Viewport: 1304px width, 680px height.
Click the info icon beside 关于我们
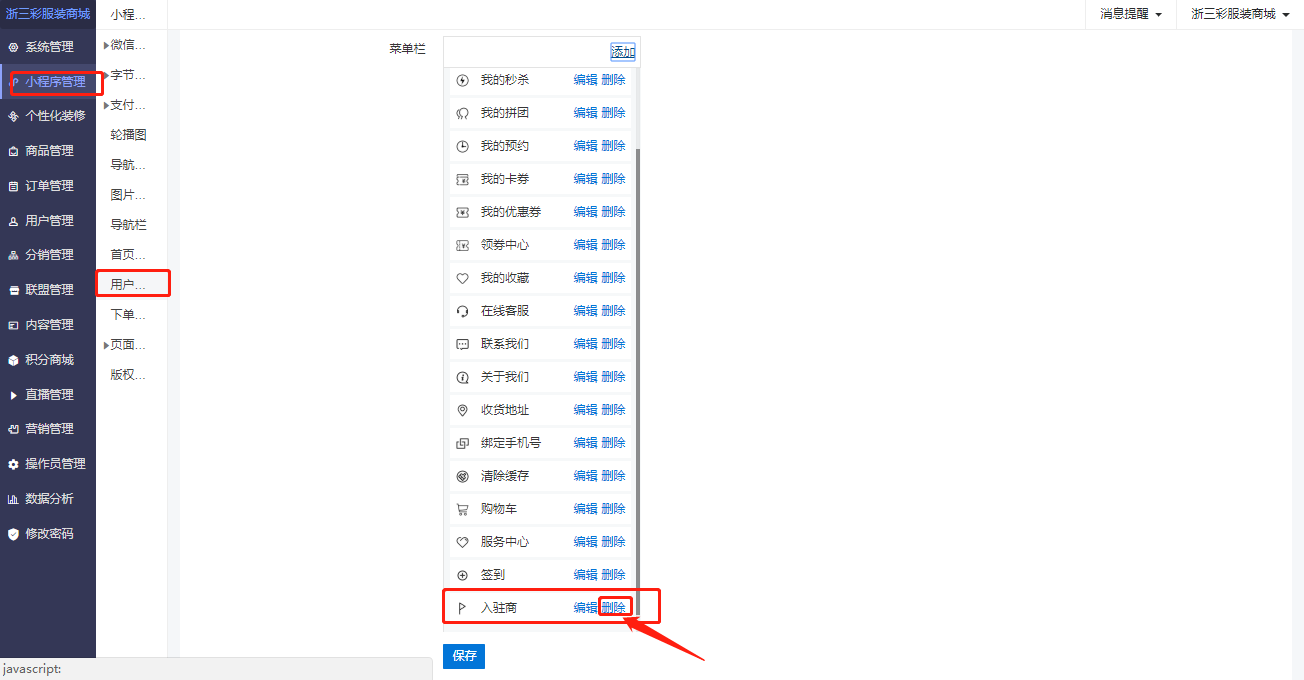click(x=462, y=377)
